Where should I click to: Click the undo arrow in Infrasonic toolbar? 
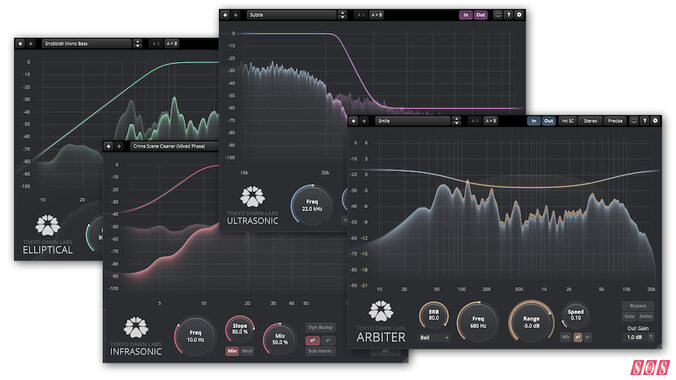point(109,146)
